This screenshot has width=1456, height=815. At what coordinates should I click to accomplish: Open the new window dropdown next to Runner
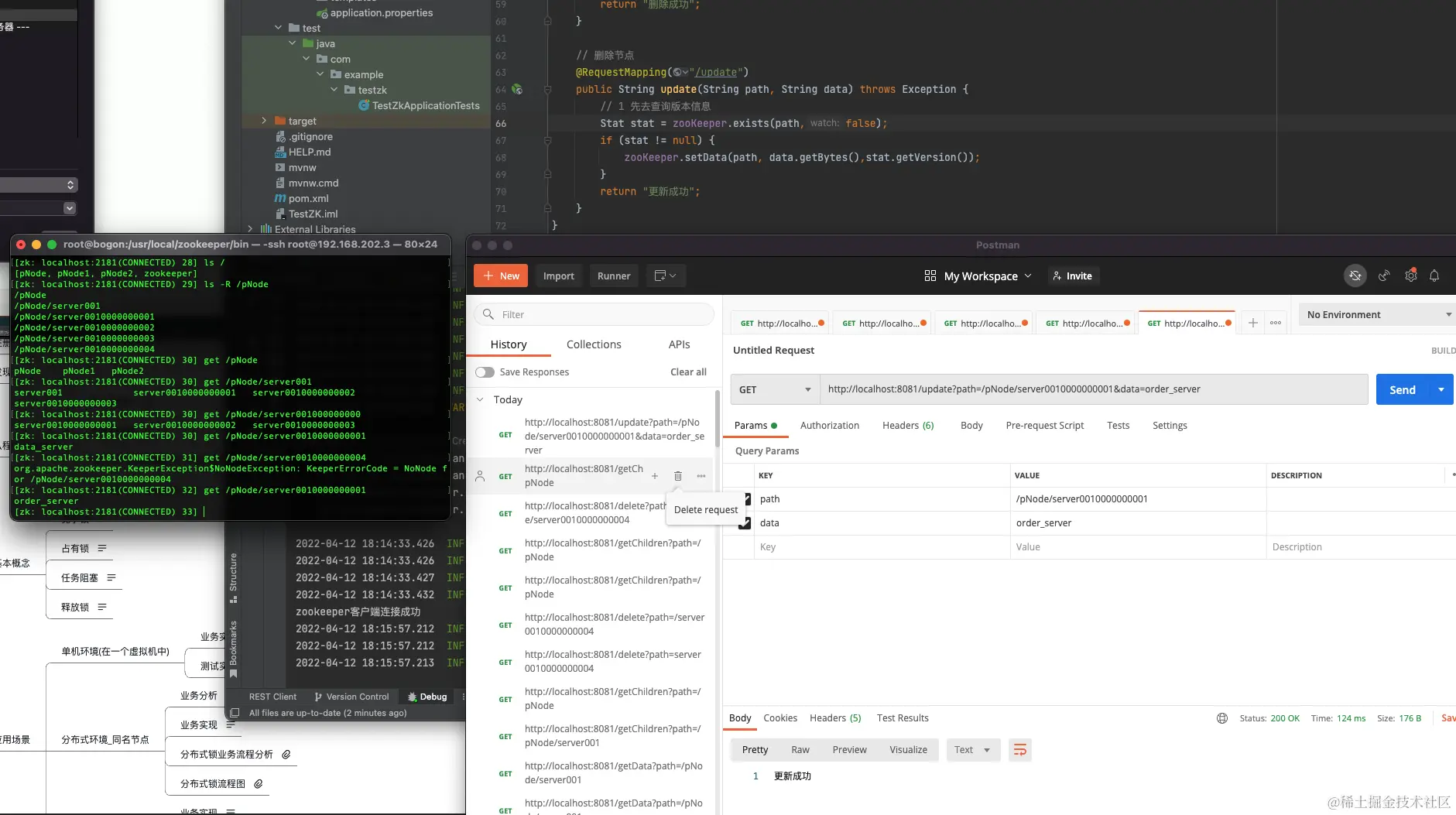click(665, 276)
